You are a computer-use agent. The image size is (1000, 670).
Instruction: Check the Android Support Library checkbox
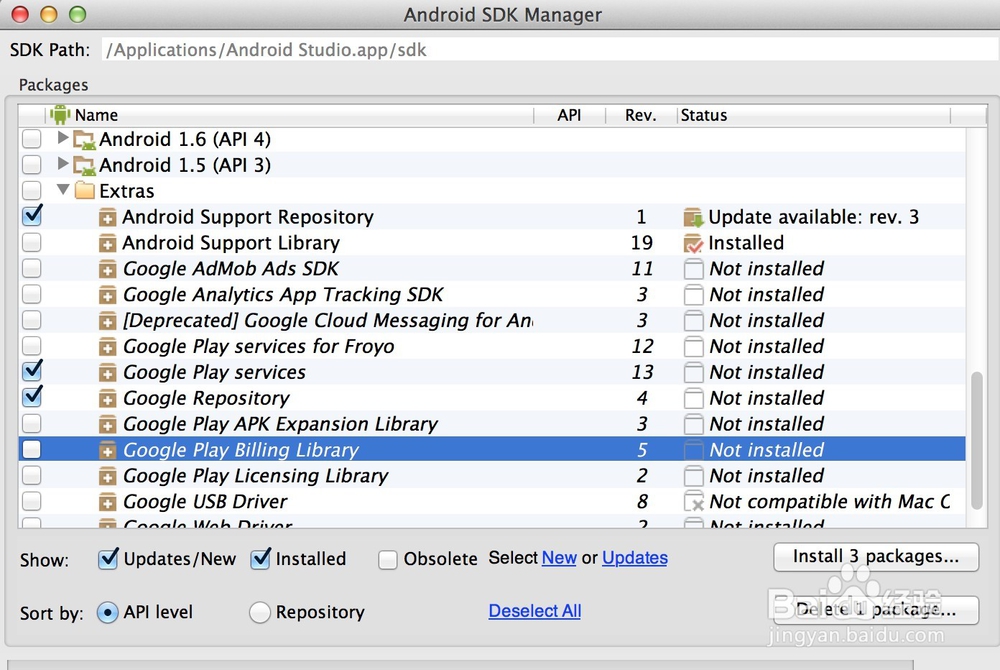pyautogui.click(x=32, y=242)
